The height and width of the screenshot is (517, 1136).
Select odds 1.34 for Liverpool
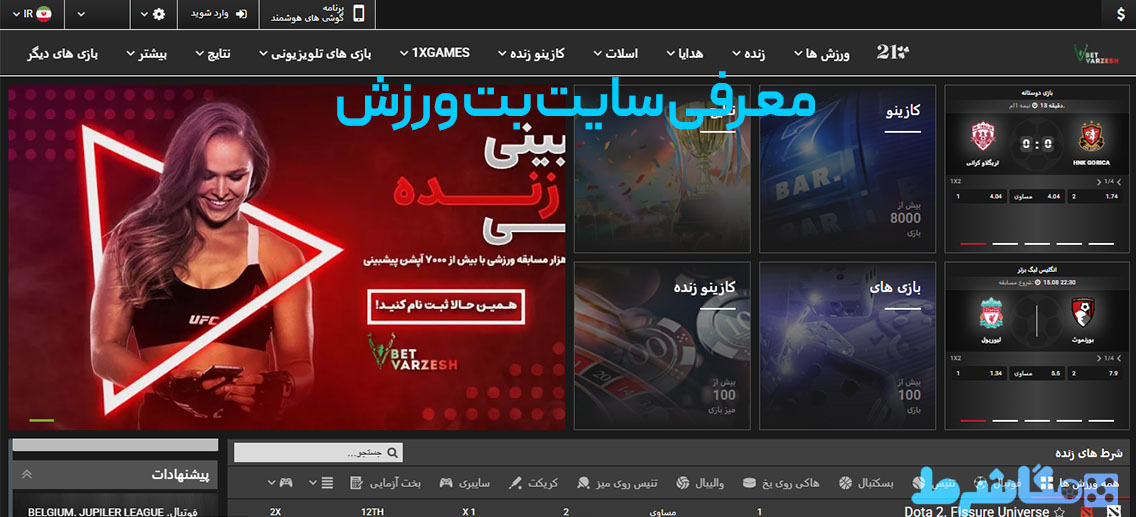(980, 374)
